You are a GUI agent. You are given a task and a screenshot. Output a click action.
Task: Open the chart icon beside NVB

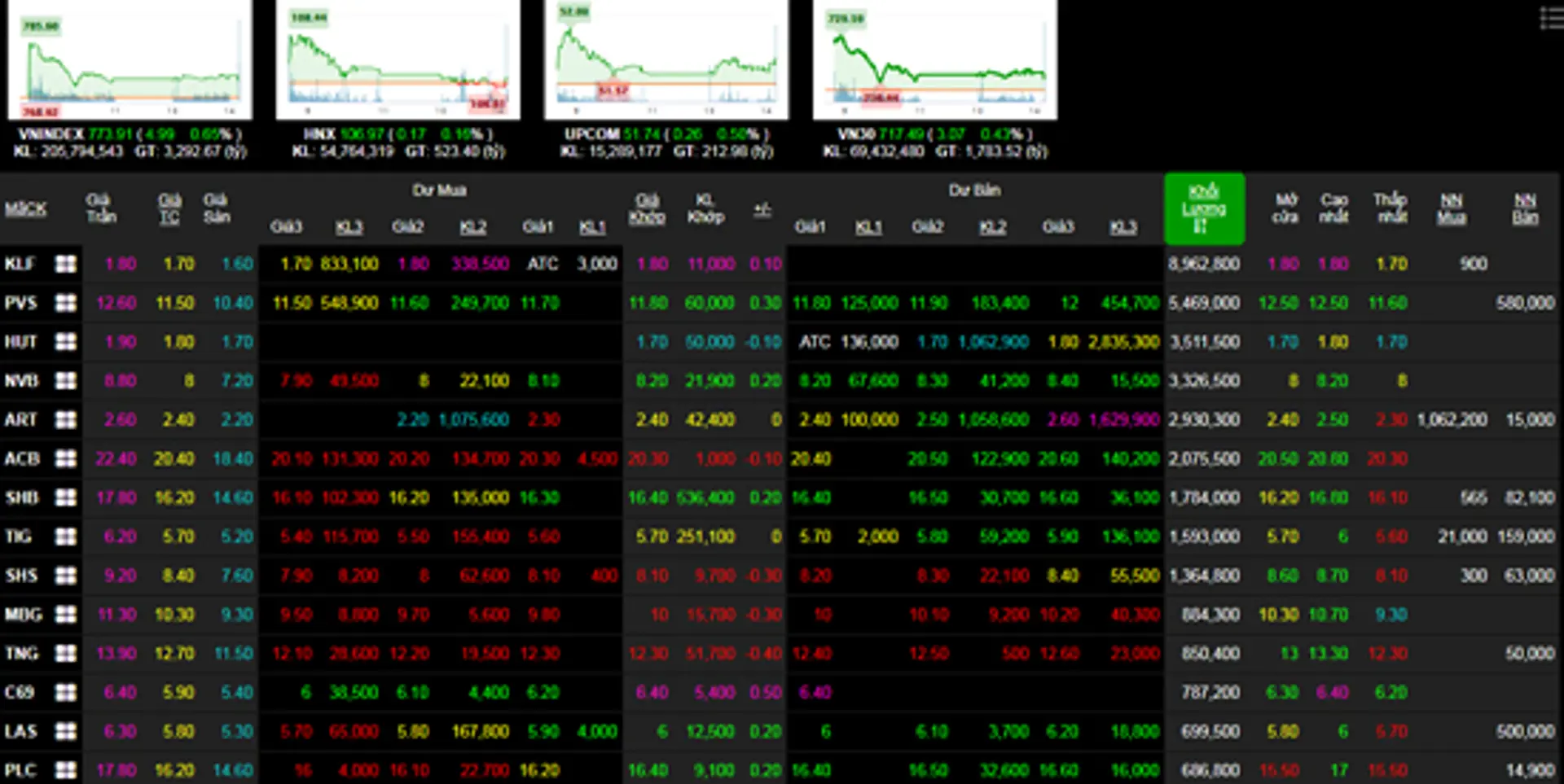click(66, 380)
